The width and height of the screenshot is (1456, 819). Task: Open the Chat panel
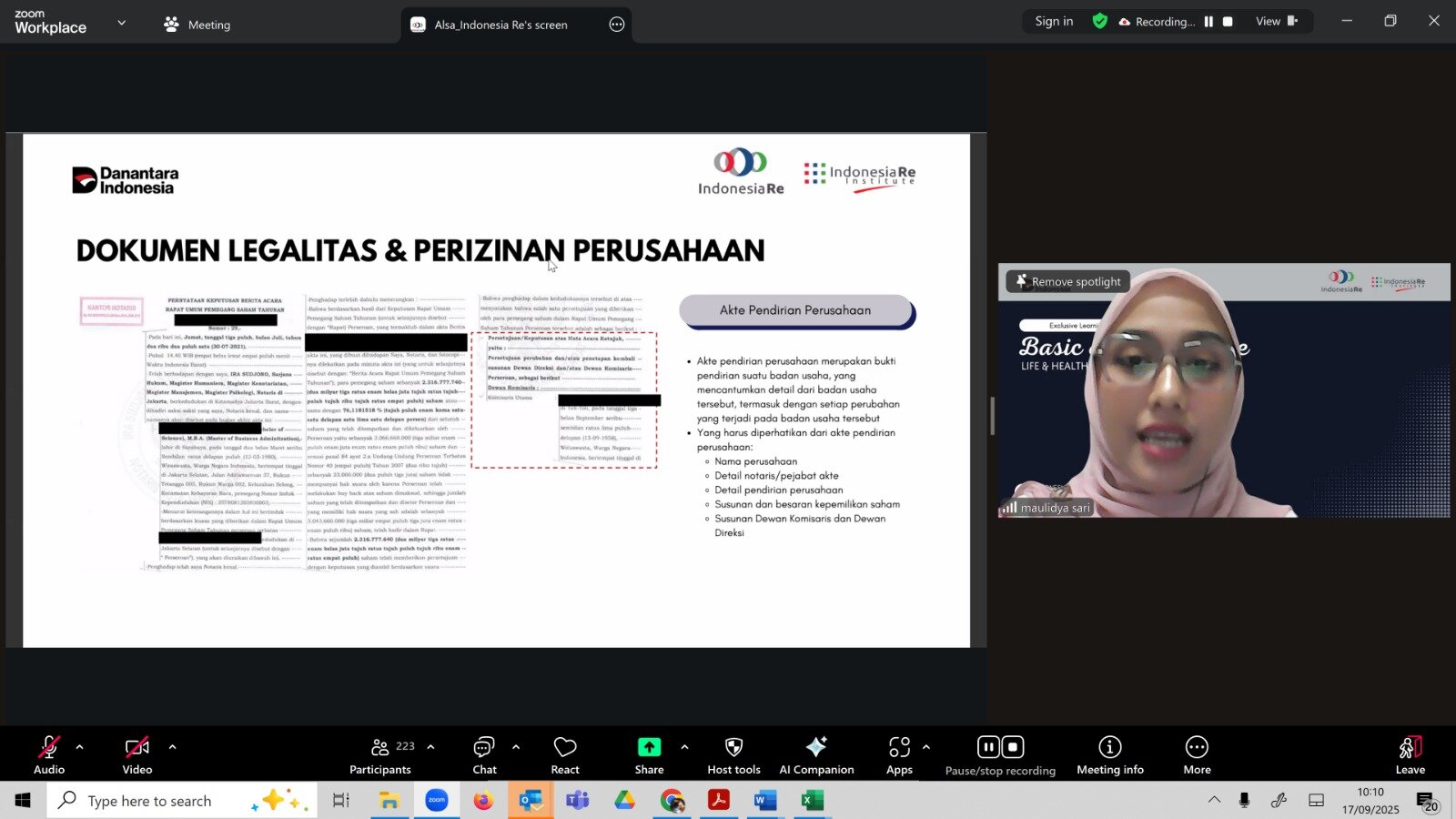484,755
